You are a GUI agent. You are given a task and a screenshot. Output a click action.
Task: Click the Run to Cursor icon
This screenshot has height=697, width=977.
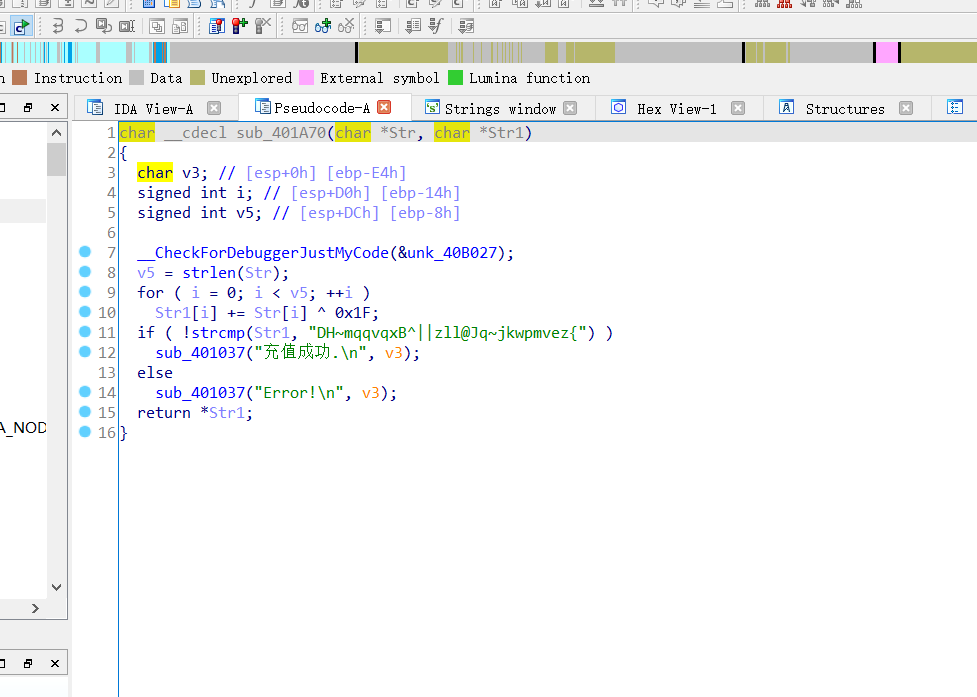pyautogui.click(x=126, y=26)
